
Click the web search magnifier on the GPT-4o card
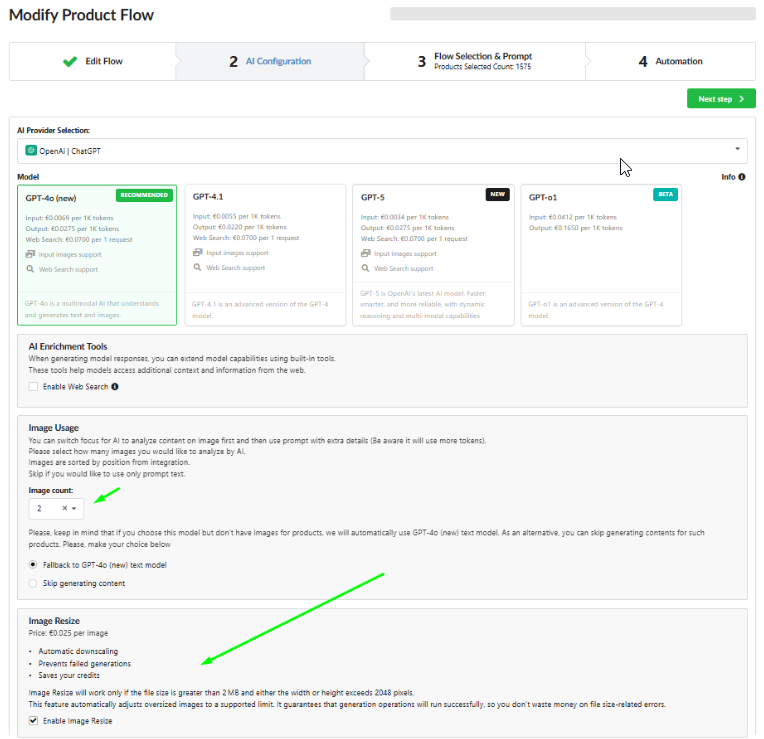[30, 269]
